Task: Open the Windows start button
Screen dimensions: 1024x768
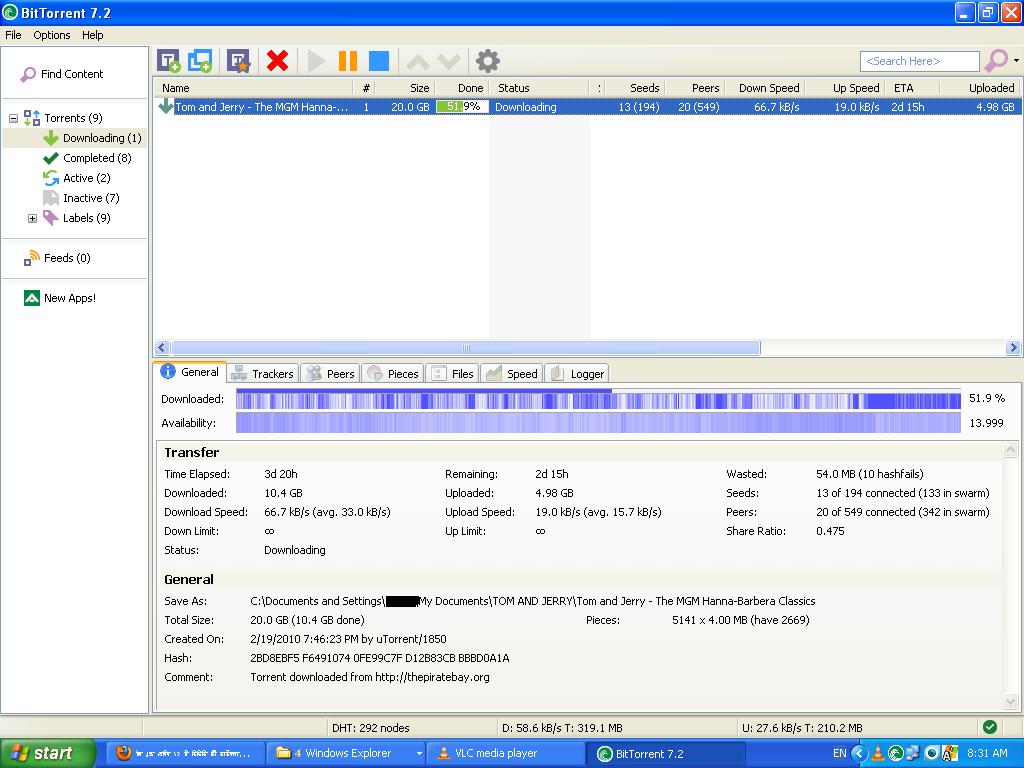Action: coord(48,754)
